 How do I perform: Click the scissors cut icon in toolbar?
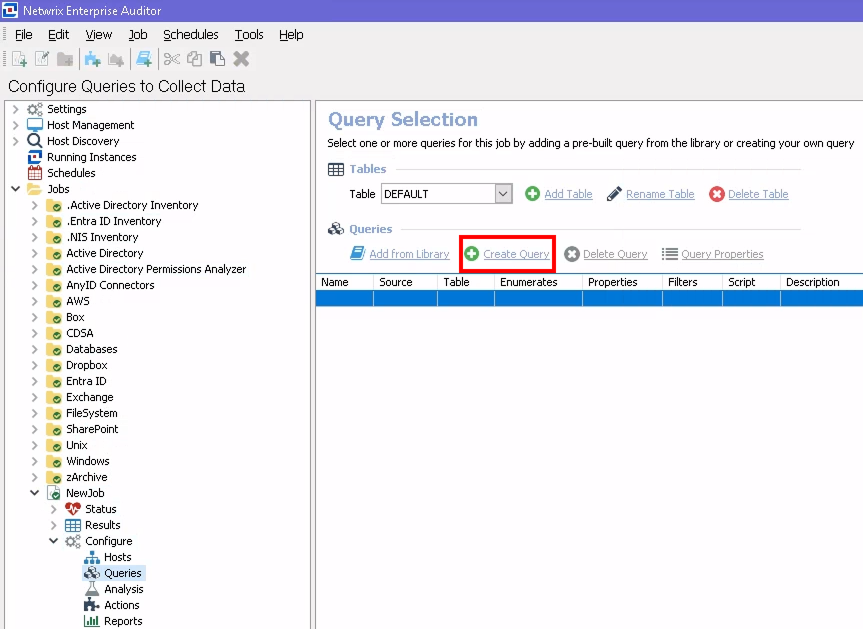(171, 59)
